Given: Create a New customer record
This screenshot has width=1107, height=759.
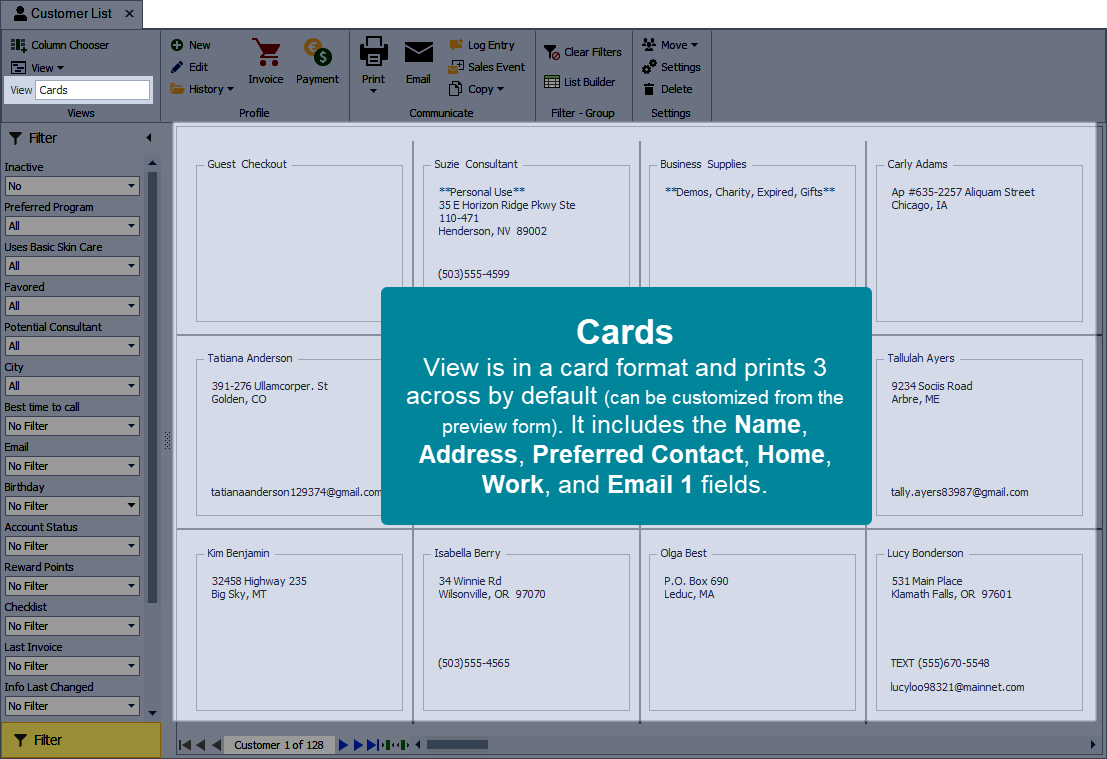Looking at the screenshot, I should tap(191, 44).
